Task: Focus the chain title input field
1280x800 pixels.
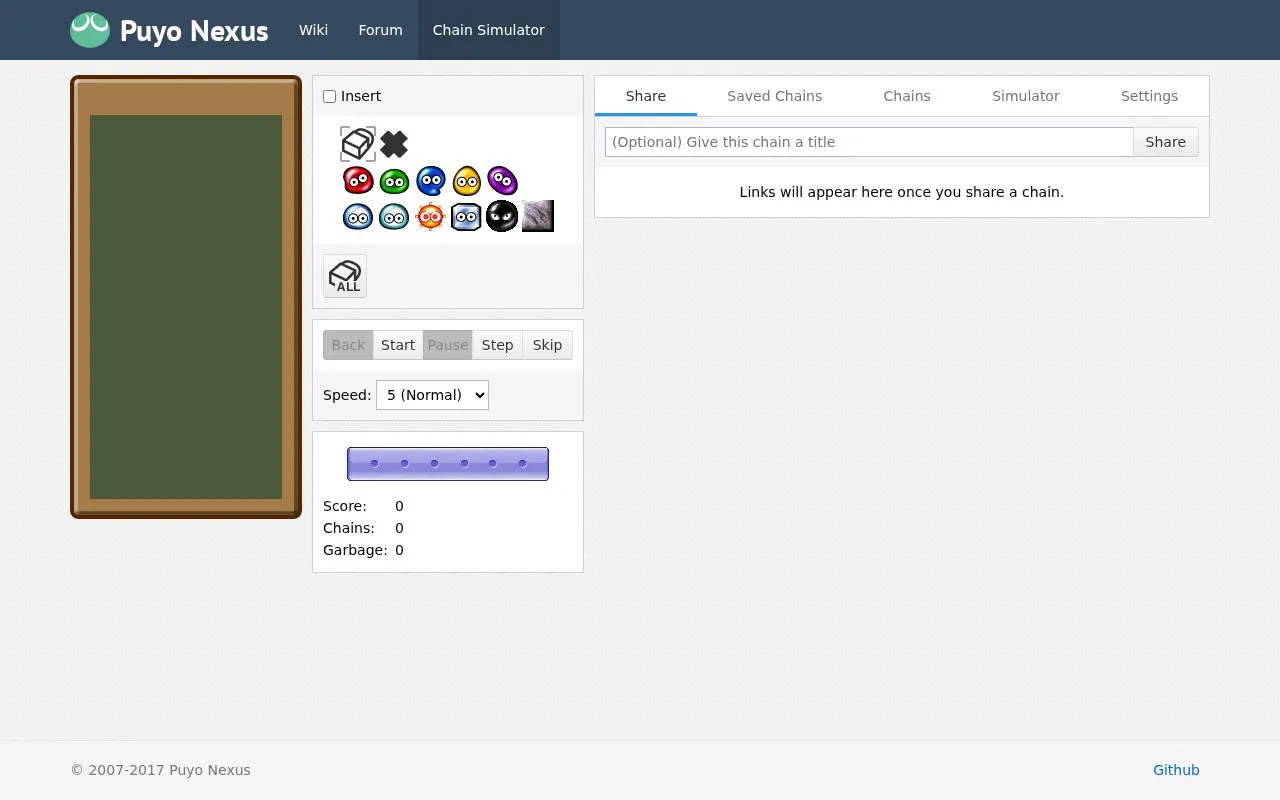Action: click(869, 142)
